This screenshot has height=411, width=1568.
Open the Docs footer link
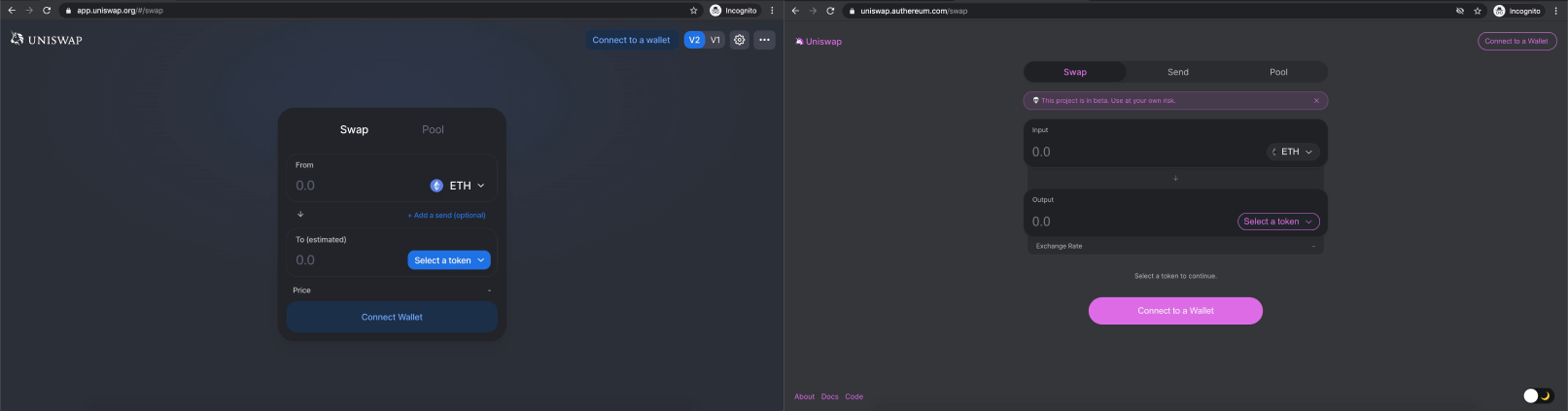[x=829, y=396]
